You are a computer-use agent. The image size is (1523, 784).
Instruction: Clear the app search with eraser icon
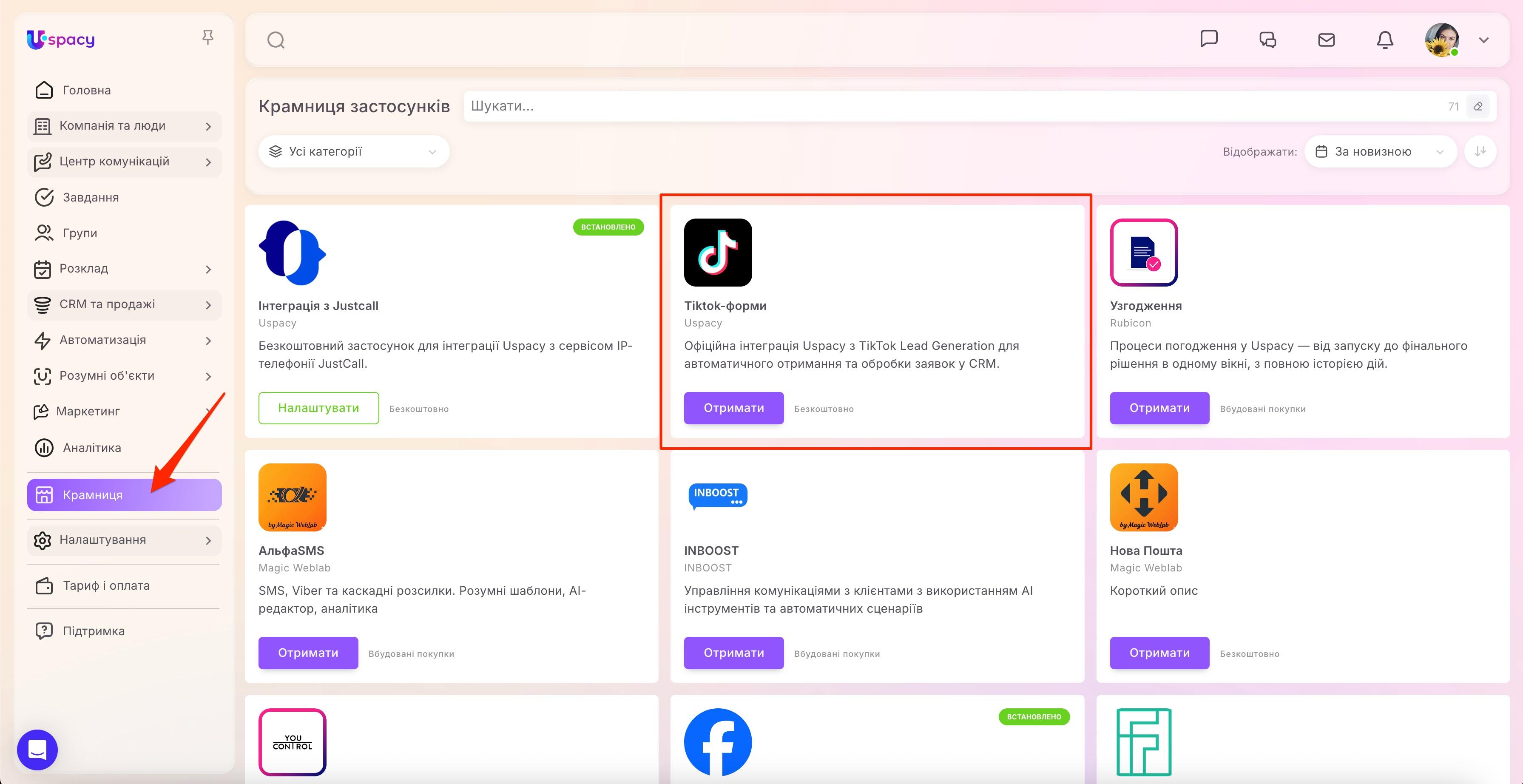[x=1478, y=106]
